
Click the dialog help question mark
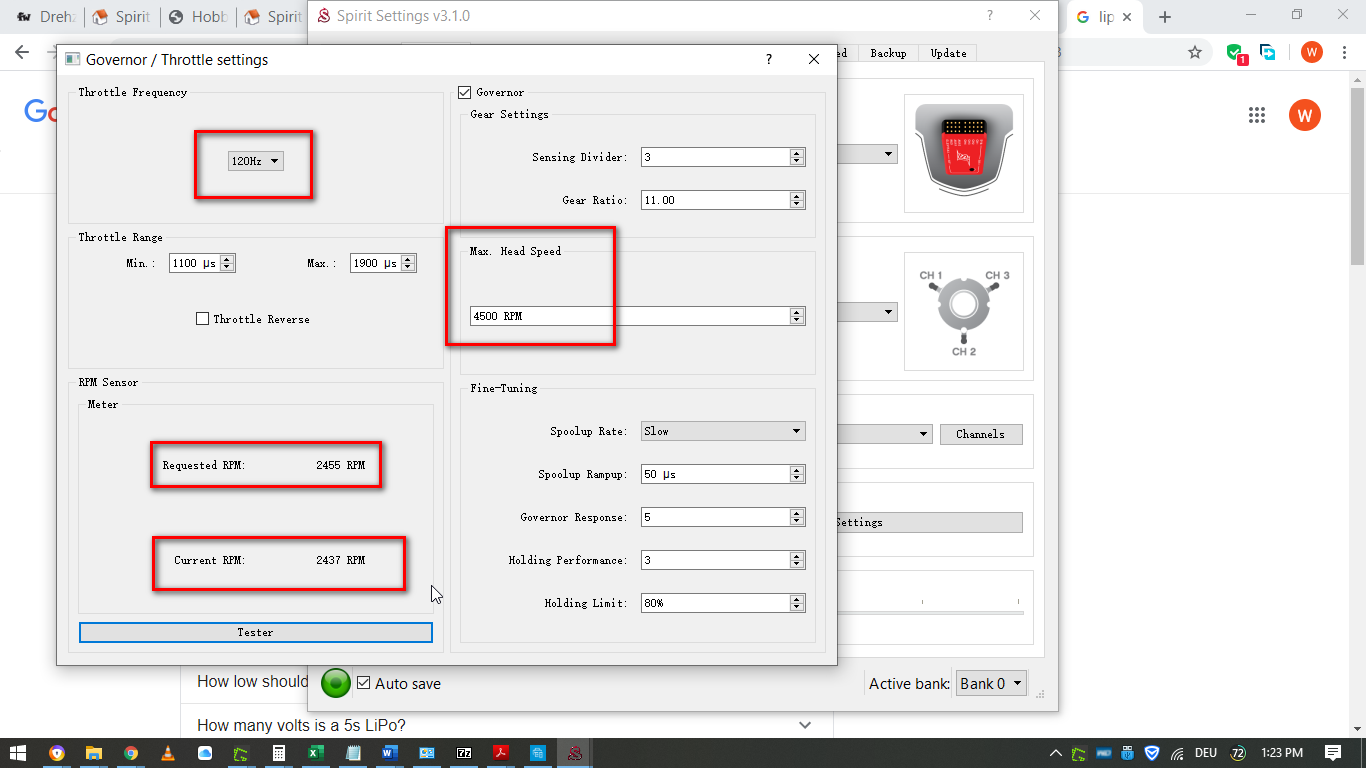pyautogui.click(x=768, y=60)
